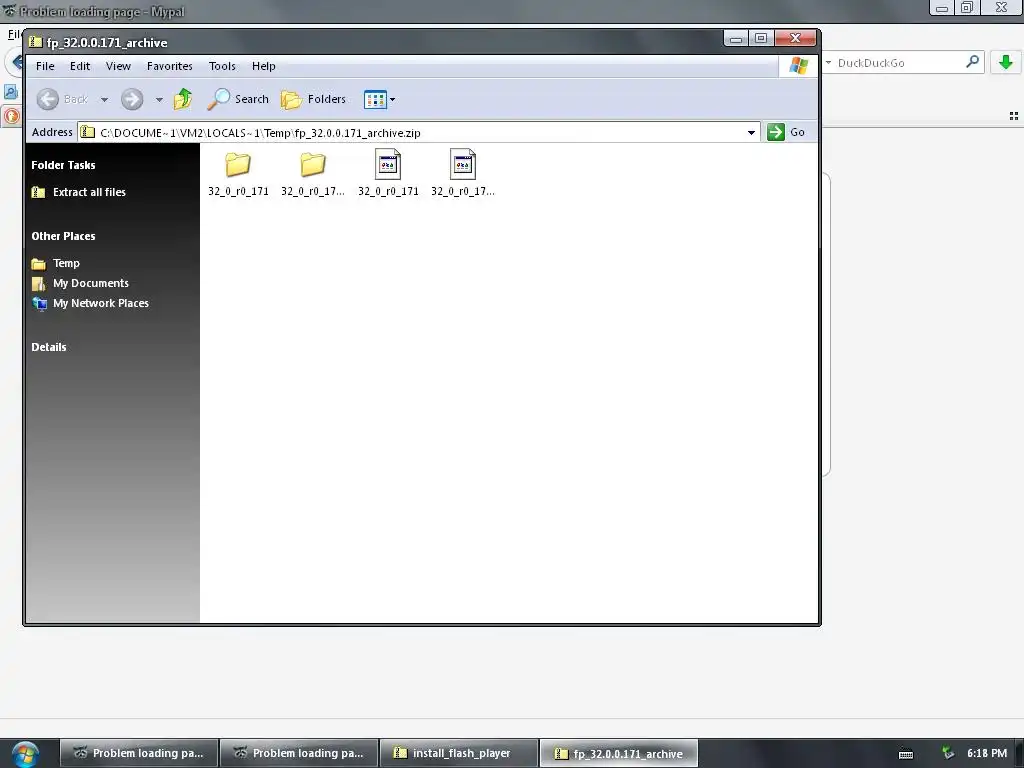This screenshot has height=768, width=1024.
Task: Switch to install_flash_player taskbar window
Action: 459,753
